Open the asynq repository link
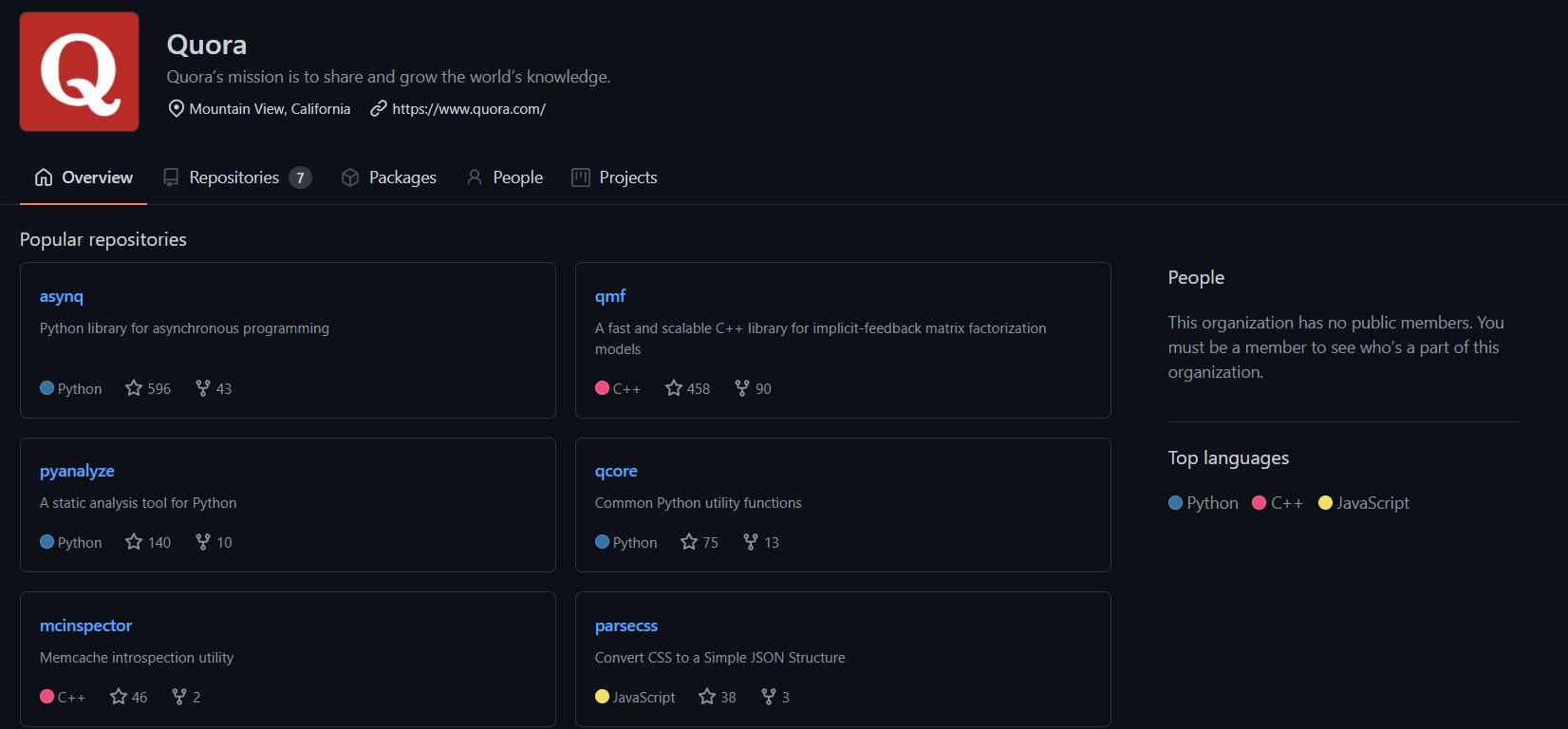This screenshot has height=729, width=1568. [61, 296]
